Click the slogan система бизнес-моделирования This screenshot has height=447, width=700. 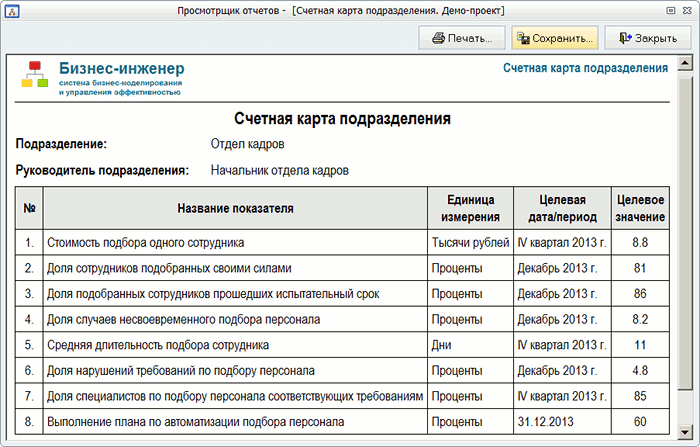pos(121,83)
